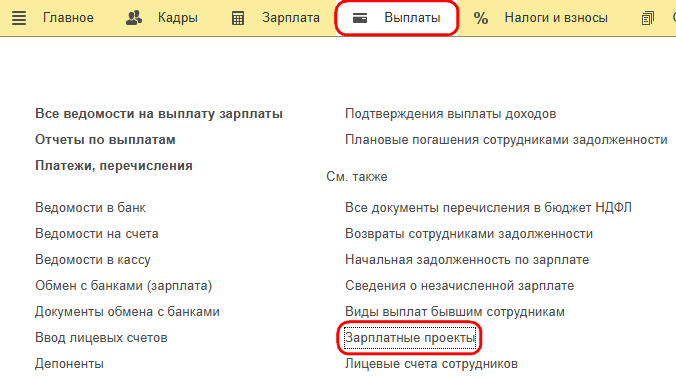
Task: Open the hamburger main menu icon
Action: pos(19,18)
